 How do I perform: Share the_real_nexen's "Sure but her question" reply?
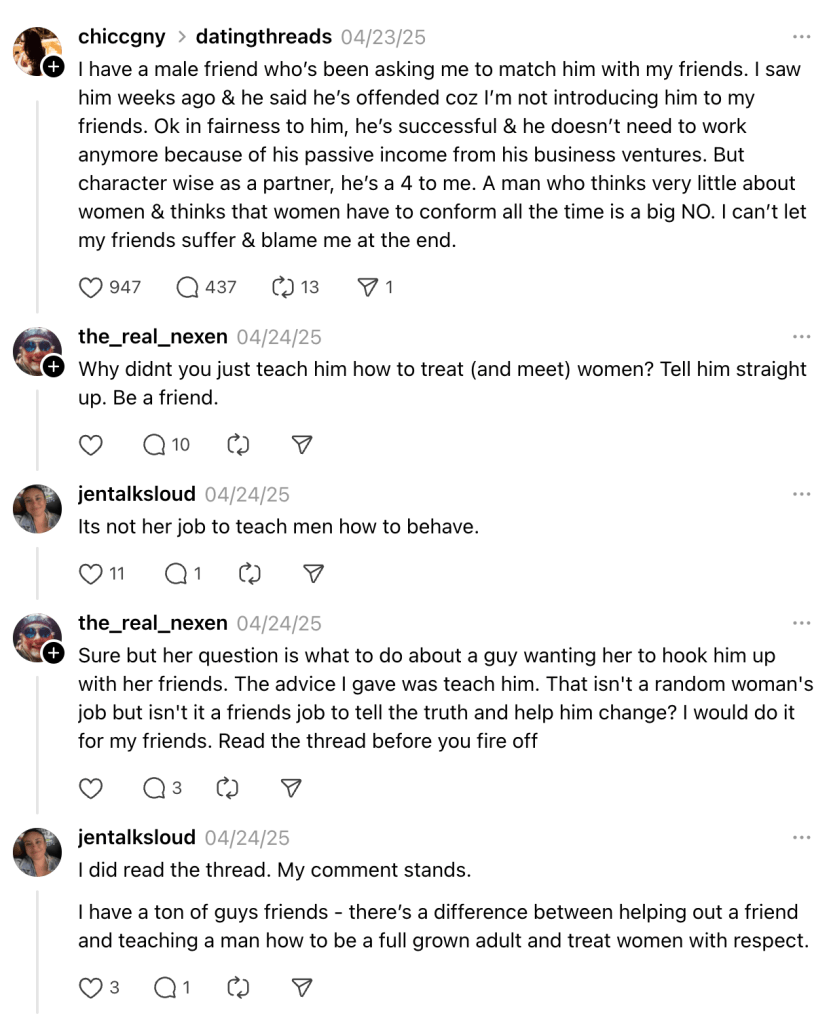(291, 788)
